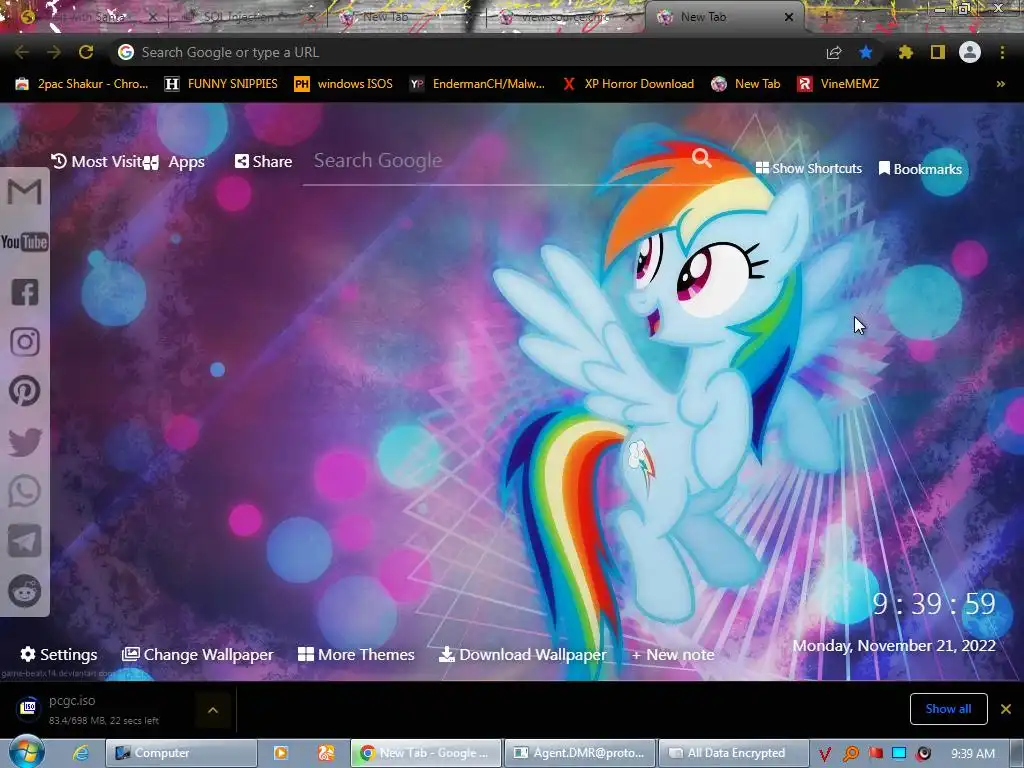Expand pcgc.iso download options chevron
The image size is (1024, 768).
click(x=213, y=710)
